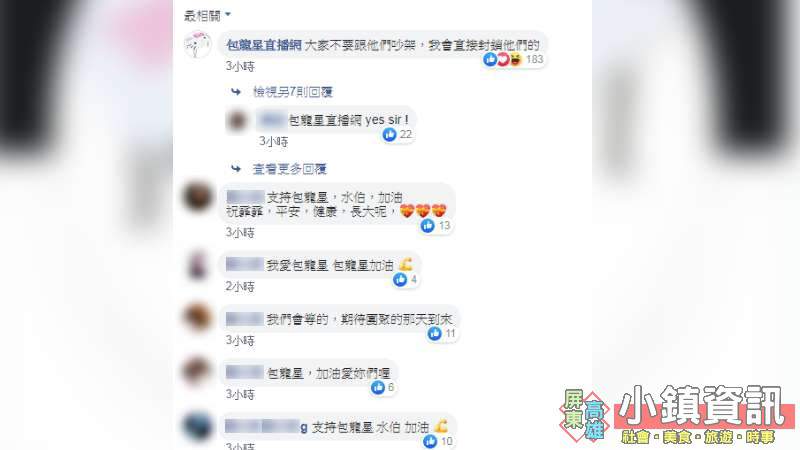The image size is (800, 450).
Task: Click like icon with 10 count
Action: (430, 441)
